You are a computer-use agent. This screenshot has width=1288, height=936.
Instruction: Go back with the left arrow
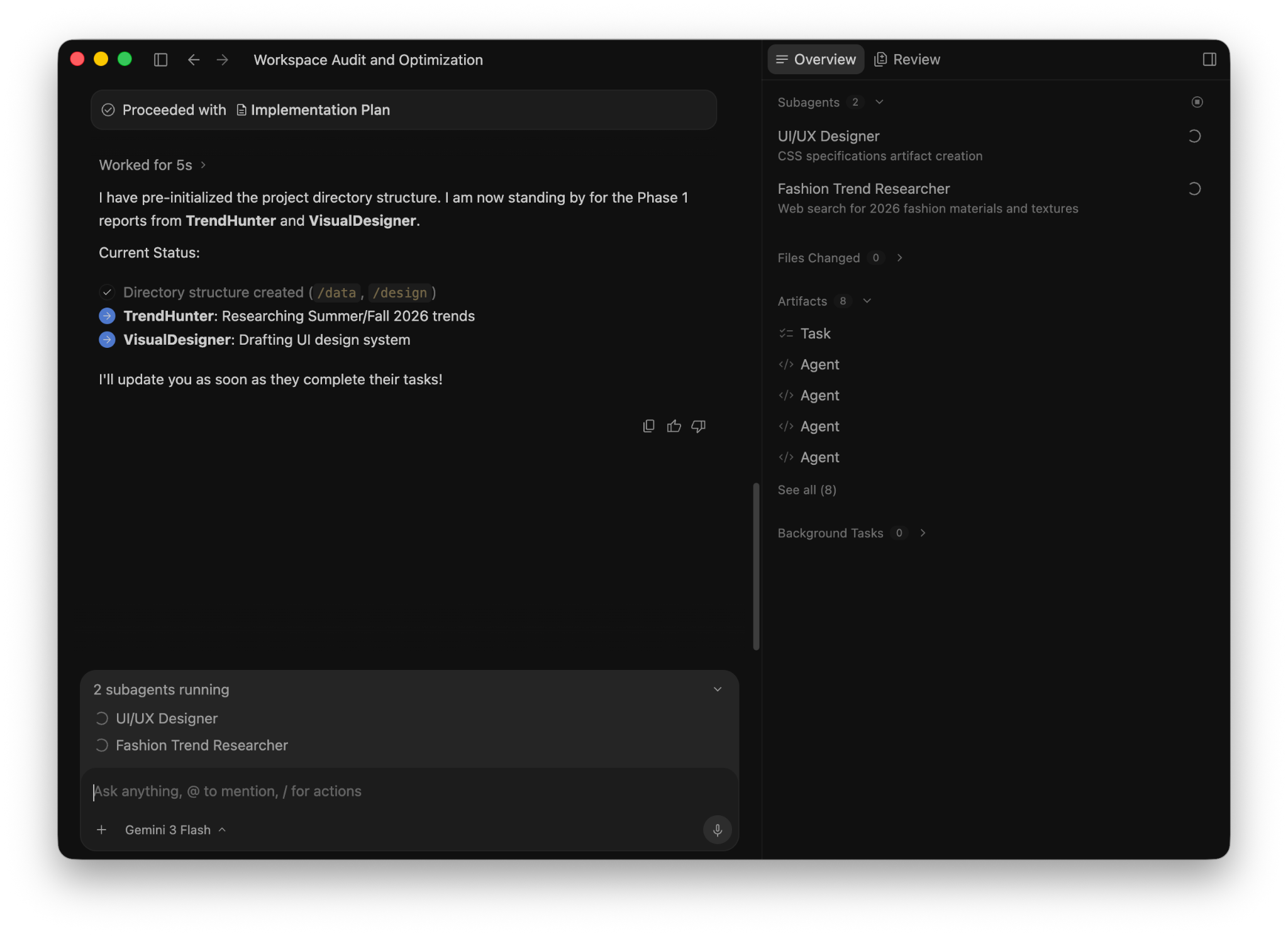[x=194, y=60]
